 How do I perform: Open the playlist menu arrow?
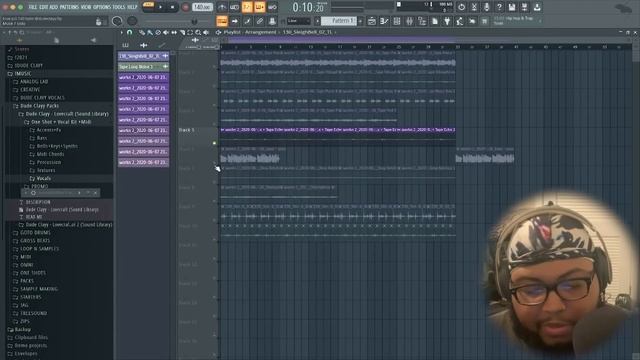(121, 32)
